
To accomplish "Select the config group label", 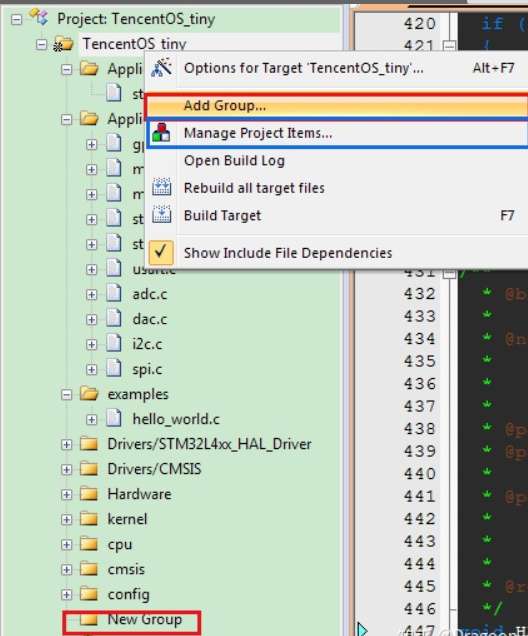I will (129, 595).
